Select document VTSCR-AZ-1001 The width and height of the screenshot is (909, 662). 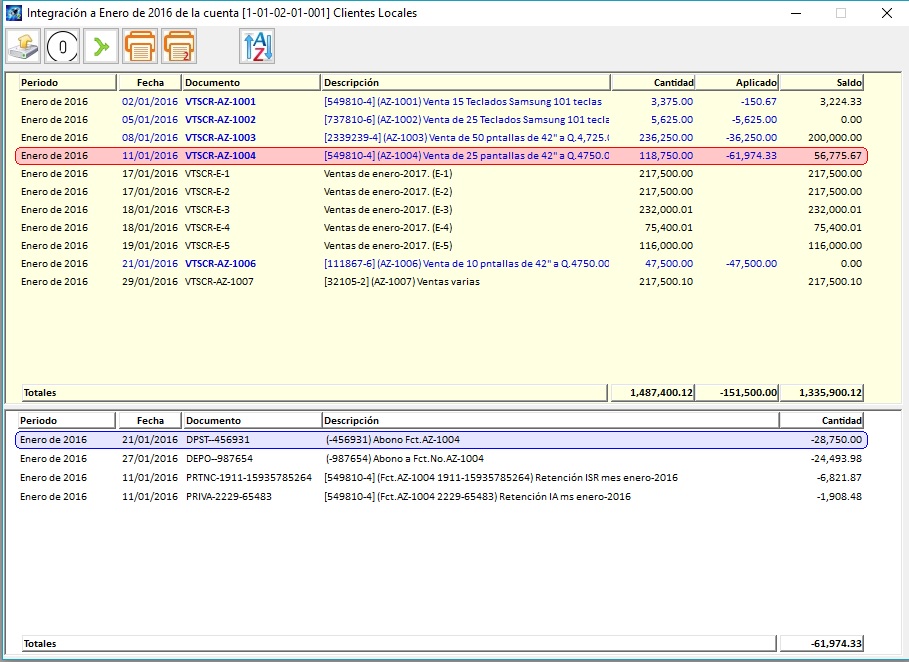(220, 101)
